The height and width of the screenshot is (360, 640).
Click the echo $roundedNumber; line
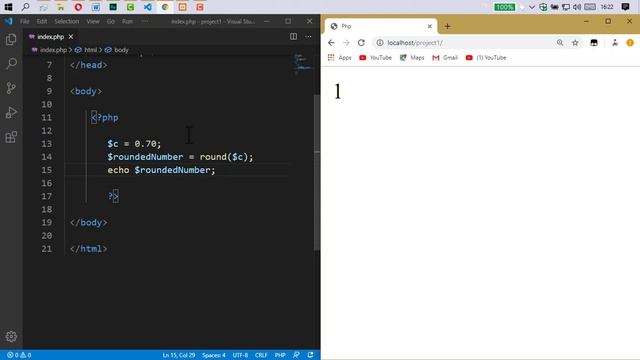(161, 170)
